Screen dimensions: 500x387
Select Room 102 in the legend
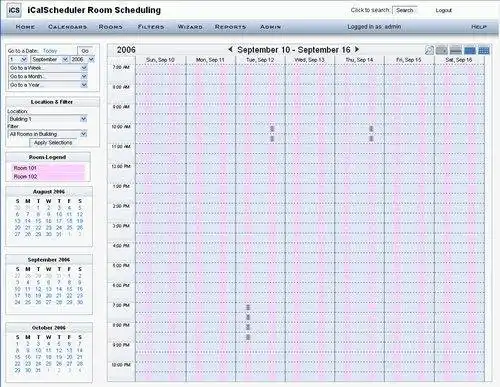tap(48, 177)
